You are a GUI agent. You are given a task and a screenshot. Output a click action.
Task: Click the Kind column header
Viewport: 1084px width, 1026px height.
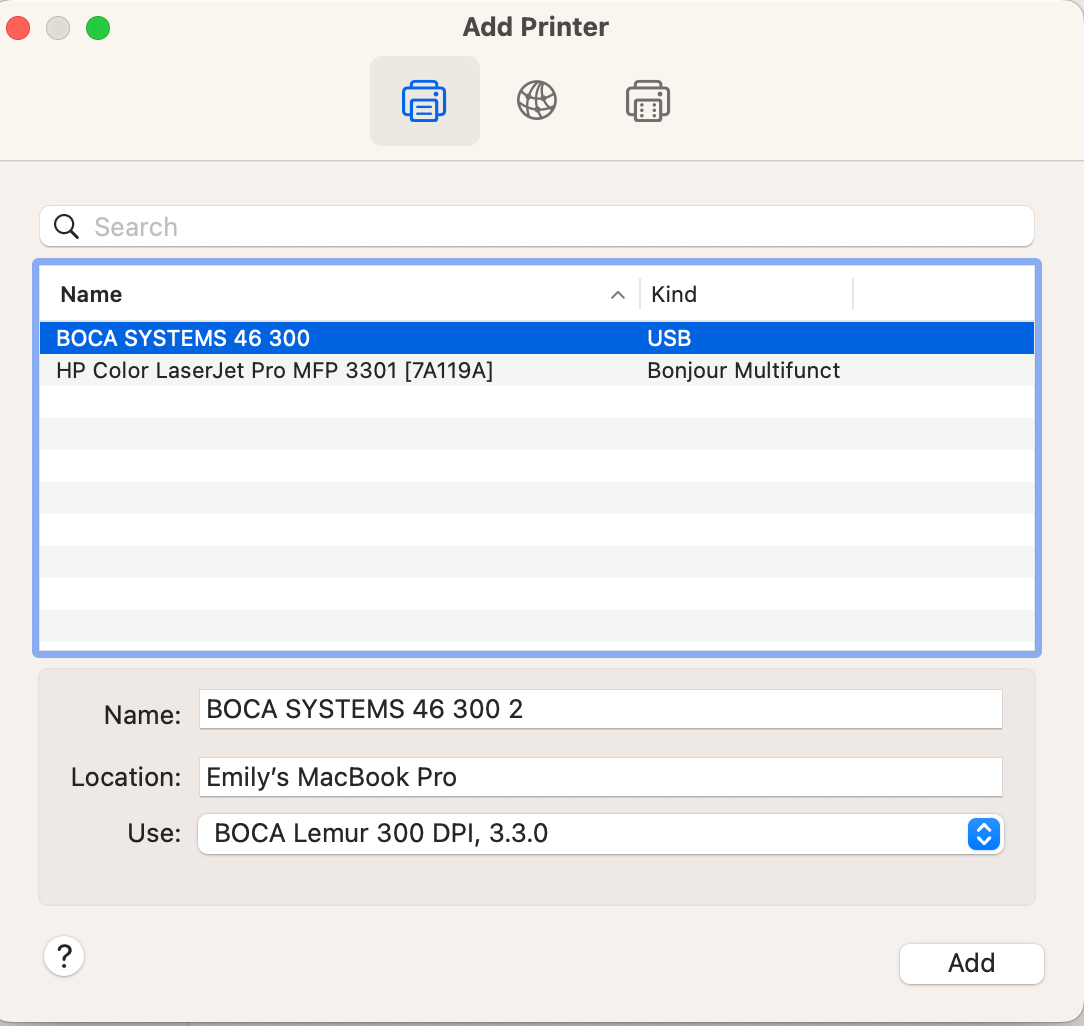674,295
